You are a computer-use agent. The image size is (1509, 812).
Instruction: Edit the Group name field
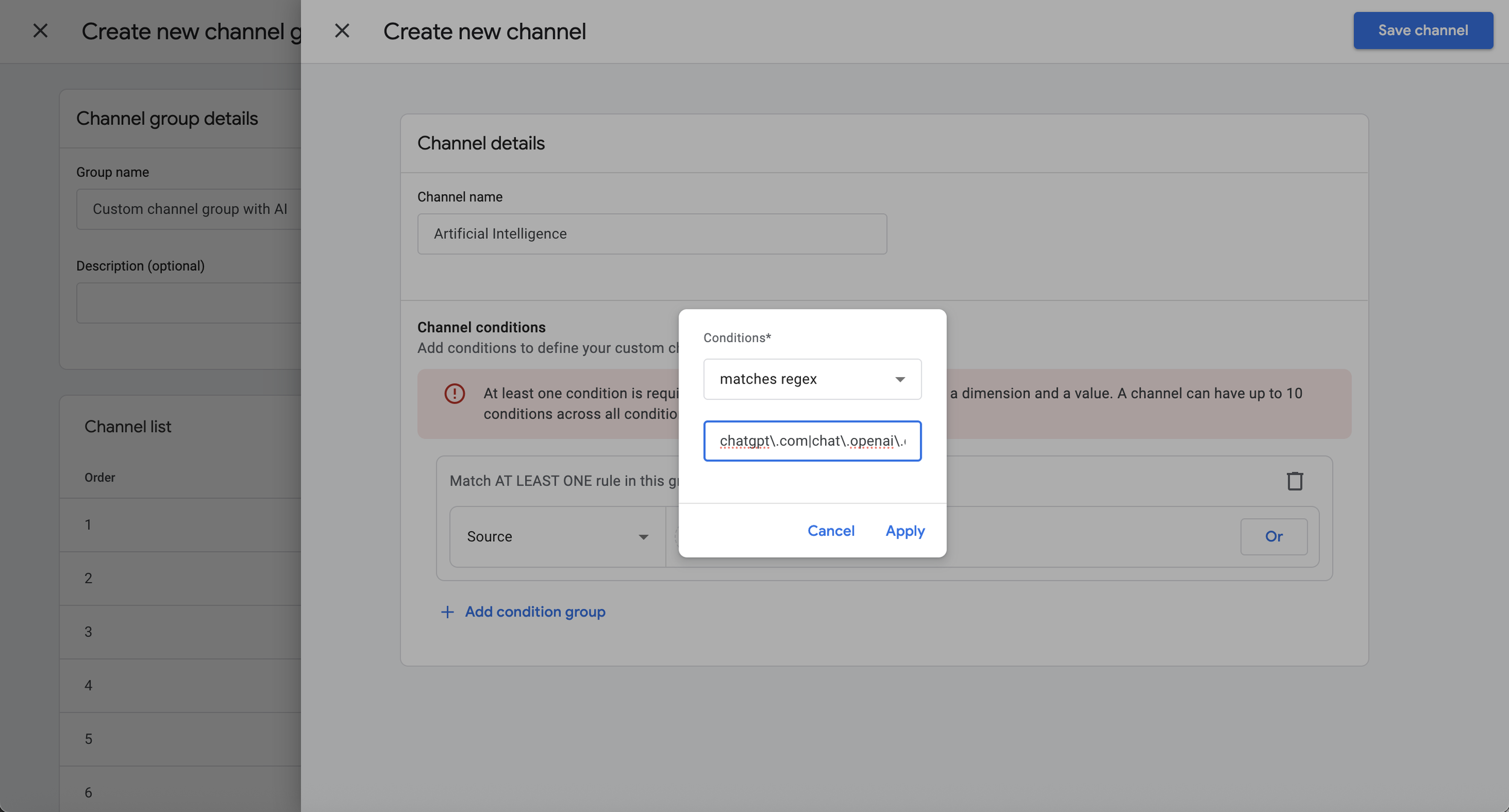coord(188,209)
